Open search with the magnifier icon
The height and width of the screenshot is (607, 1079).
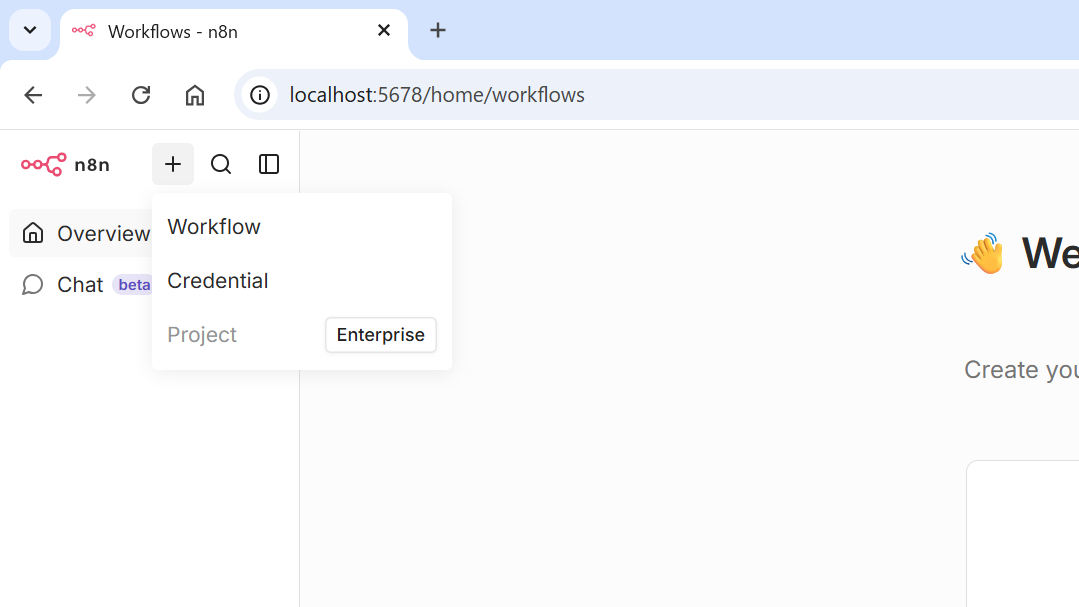click(221, 164)
